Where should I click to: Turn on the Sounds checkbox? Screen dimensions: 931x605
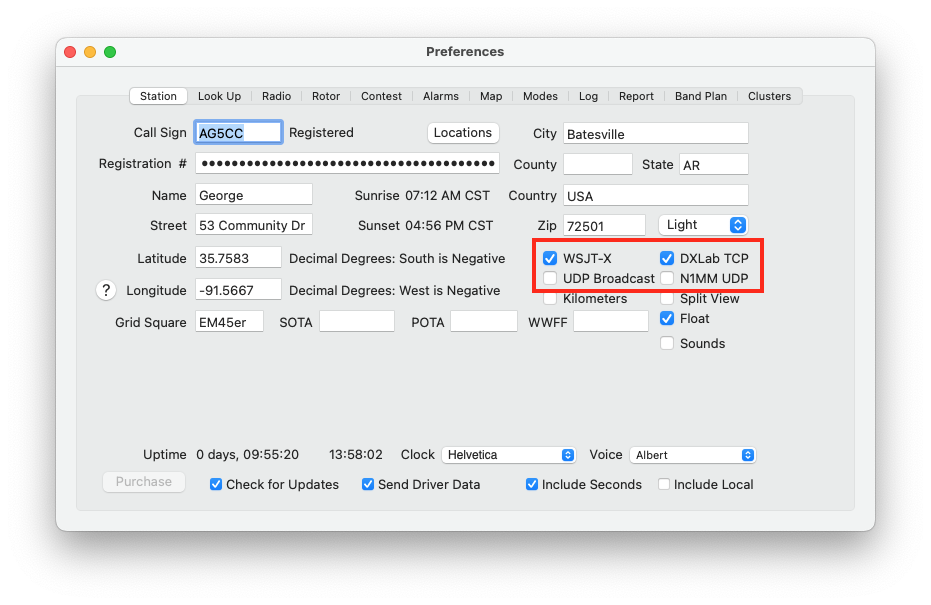667,343
